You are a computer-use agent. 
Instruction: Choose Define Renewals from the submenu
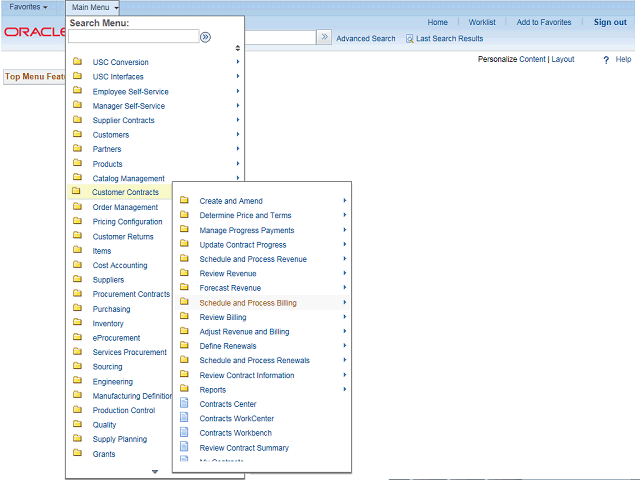pos(229,346)
